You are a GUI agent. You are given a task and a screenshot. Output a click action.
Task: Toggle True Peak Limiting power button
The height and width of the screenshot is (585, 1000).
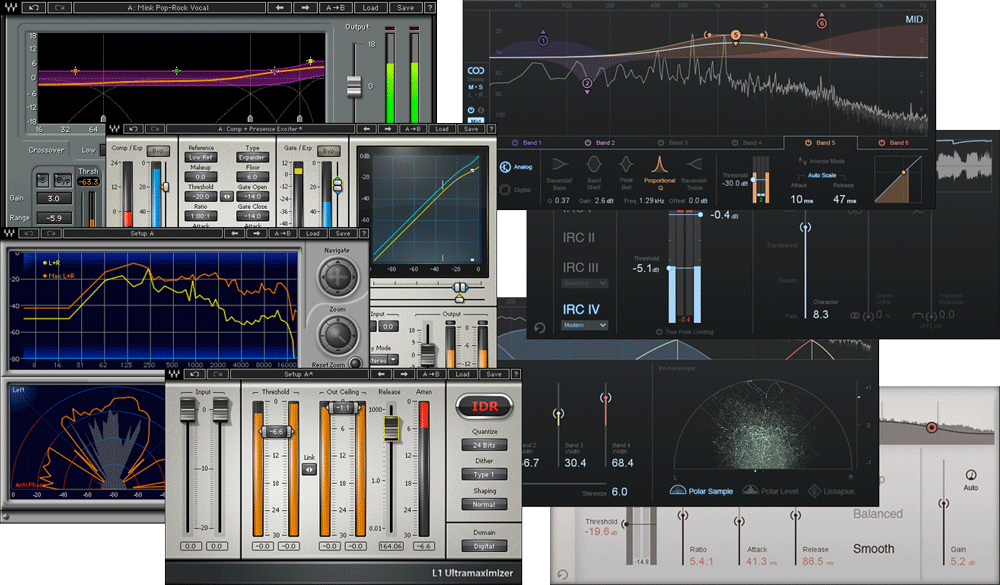pos(659,332)
